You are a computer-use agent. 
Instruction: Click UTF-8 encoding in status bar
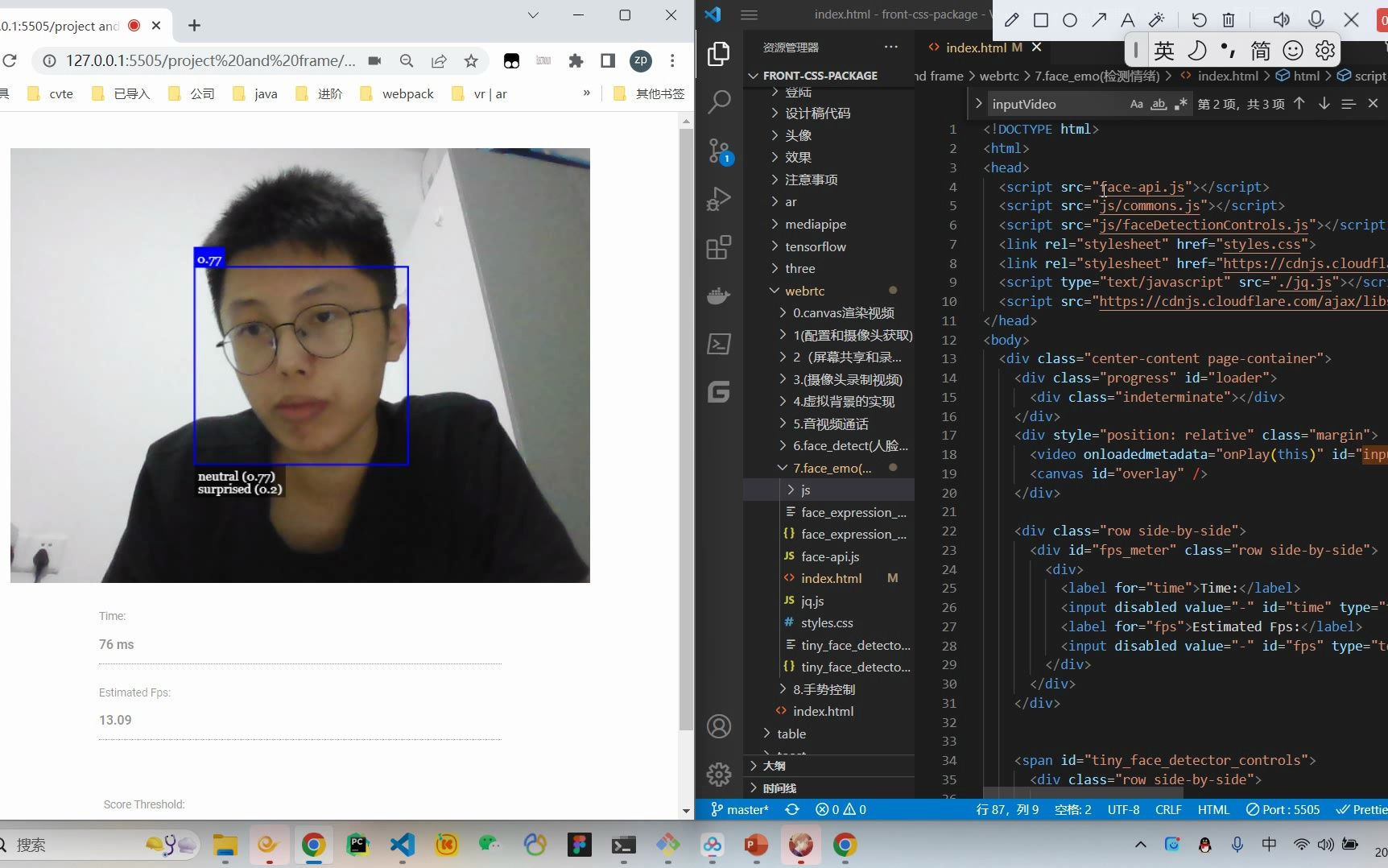[1123, 809]
